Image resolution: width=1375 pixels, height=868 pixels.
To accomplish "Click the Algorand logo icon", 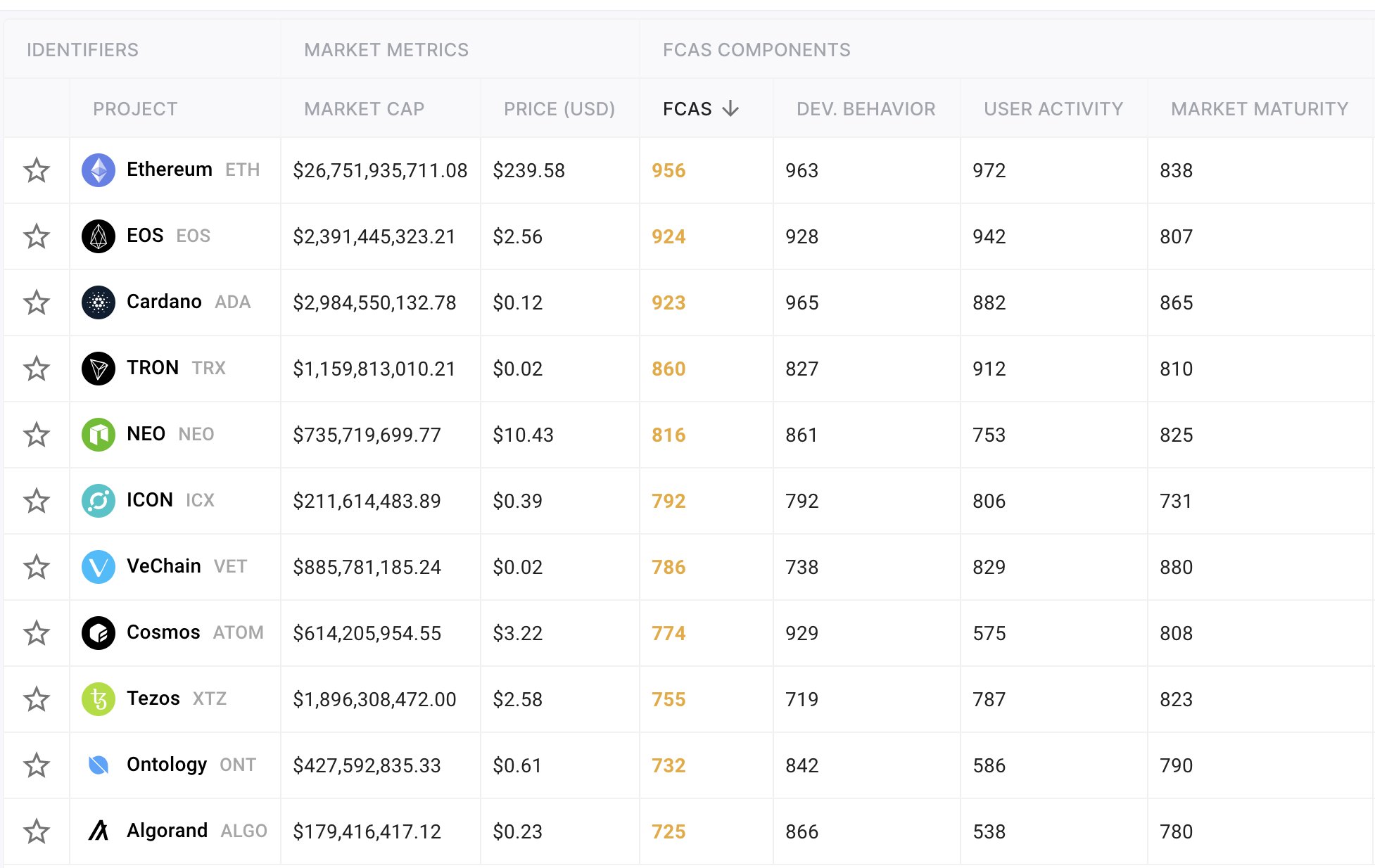I will [99, 831].
